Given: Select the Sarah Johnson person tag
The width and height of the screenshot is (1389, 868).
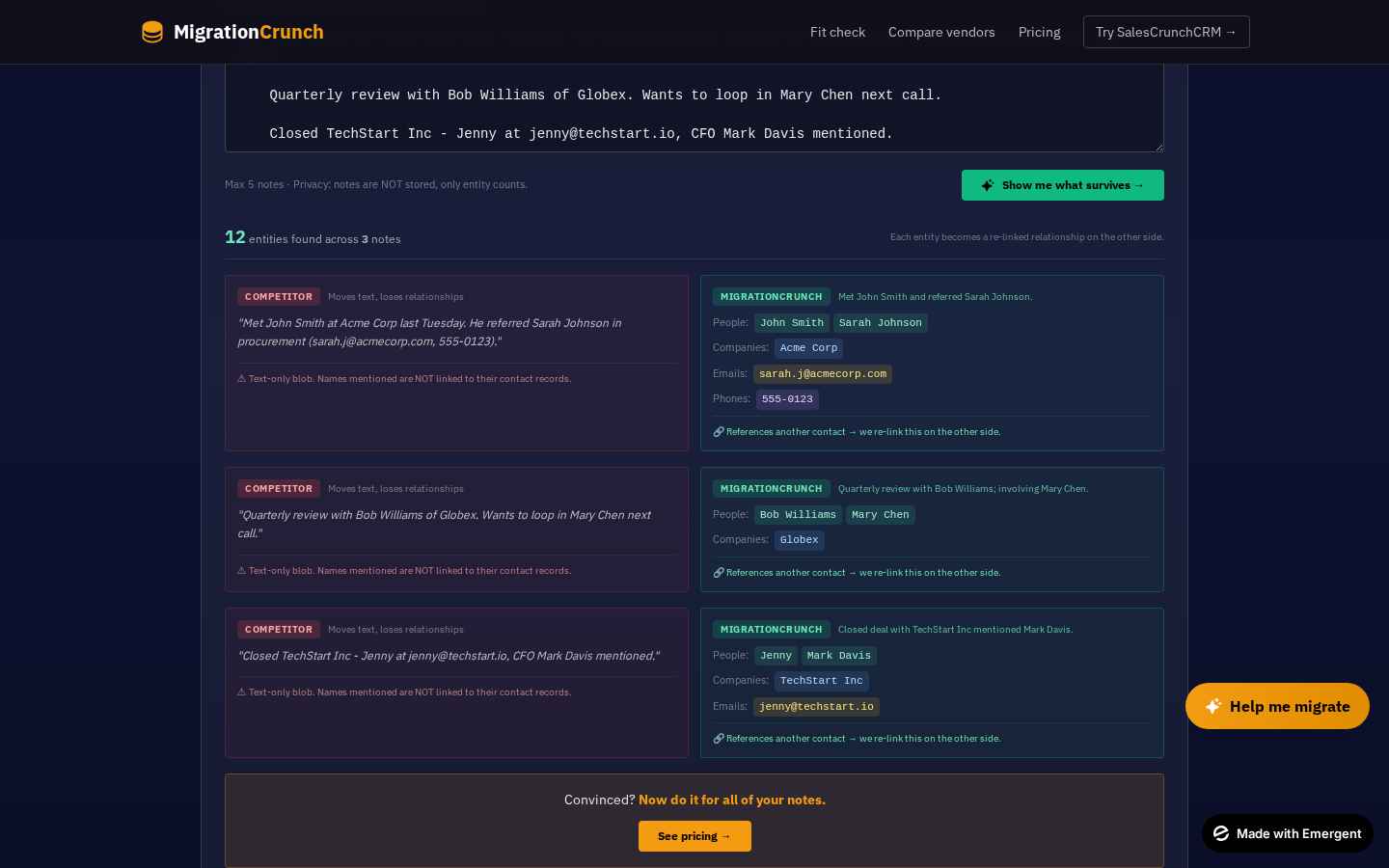Looking at the screenshot, I should [x=880, y=323].
